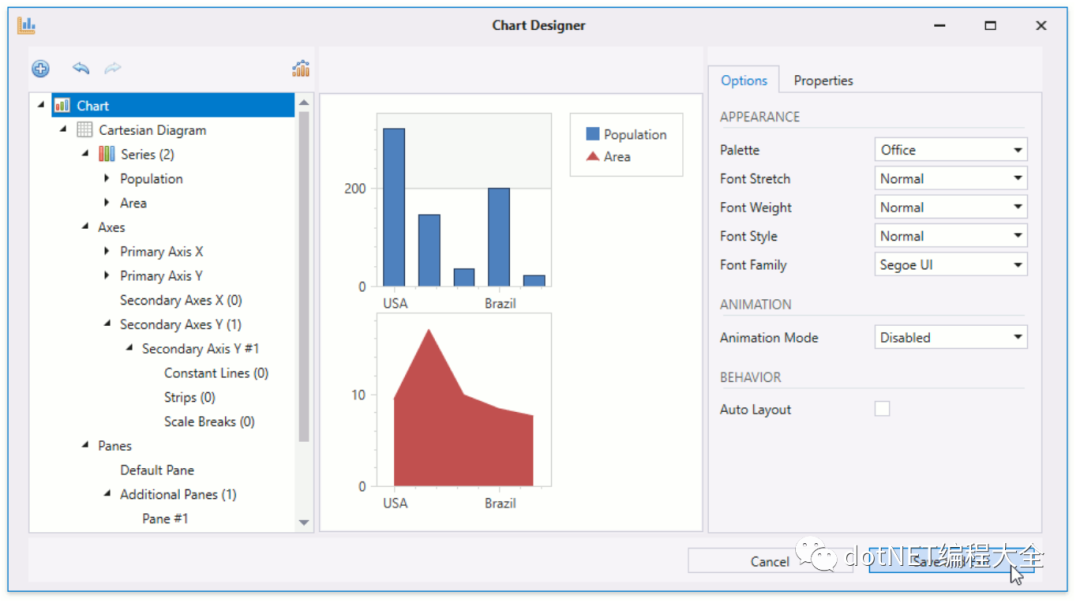1080x603 pixels.
Task: Switch to the Properties tab
Action: (x=826, y=80)
